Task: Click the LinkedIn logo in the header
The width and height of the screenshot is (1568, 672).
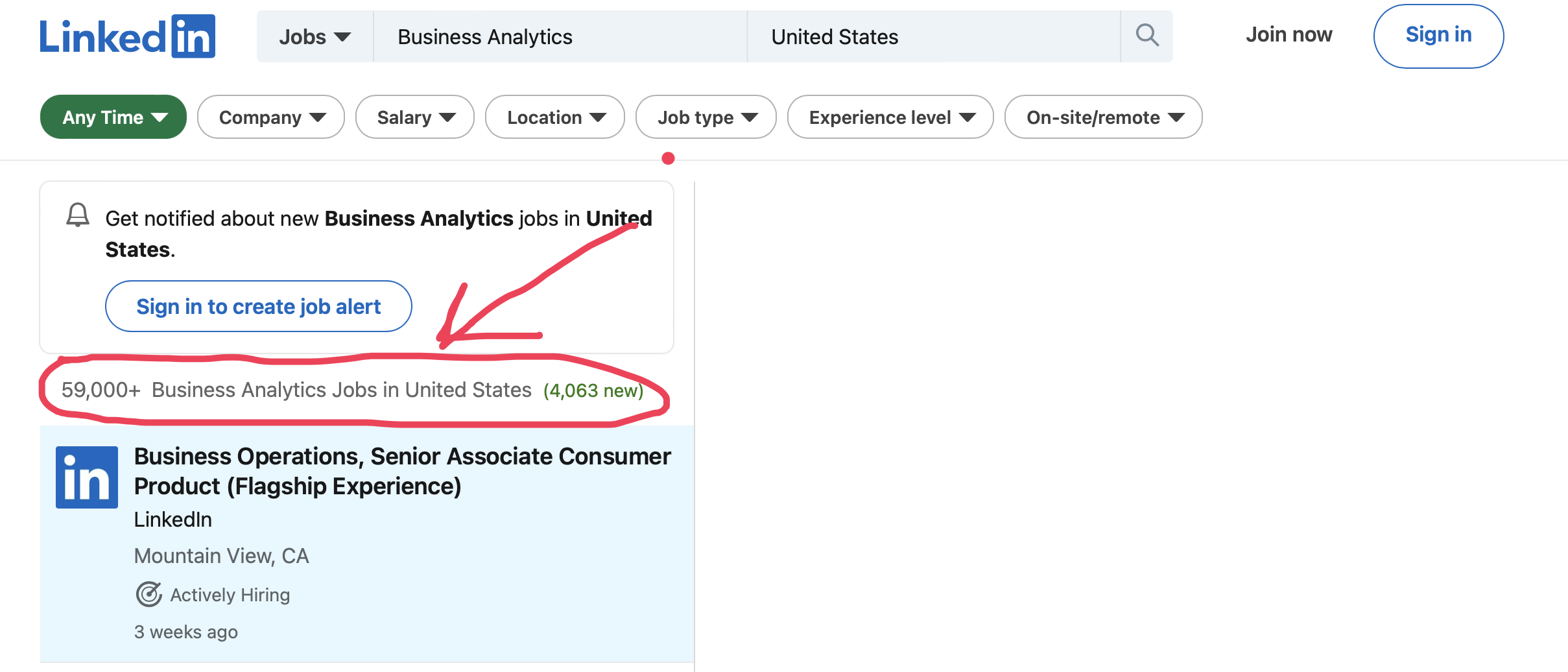Action: click(x=127, y=37)
